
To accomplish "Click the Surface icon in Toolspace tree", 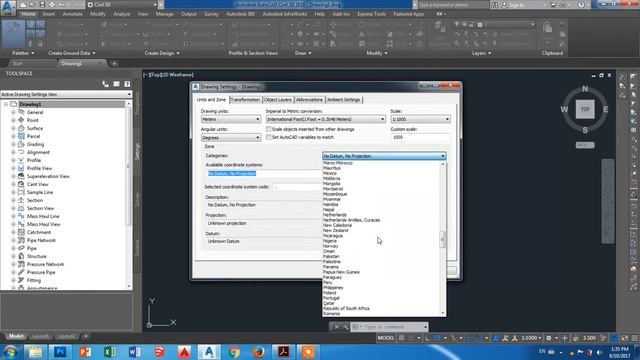I will (21, 128).
